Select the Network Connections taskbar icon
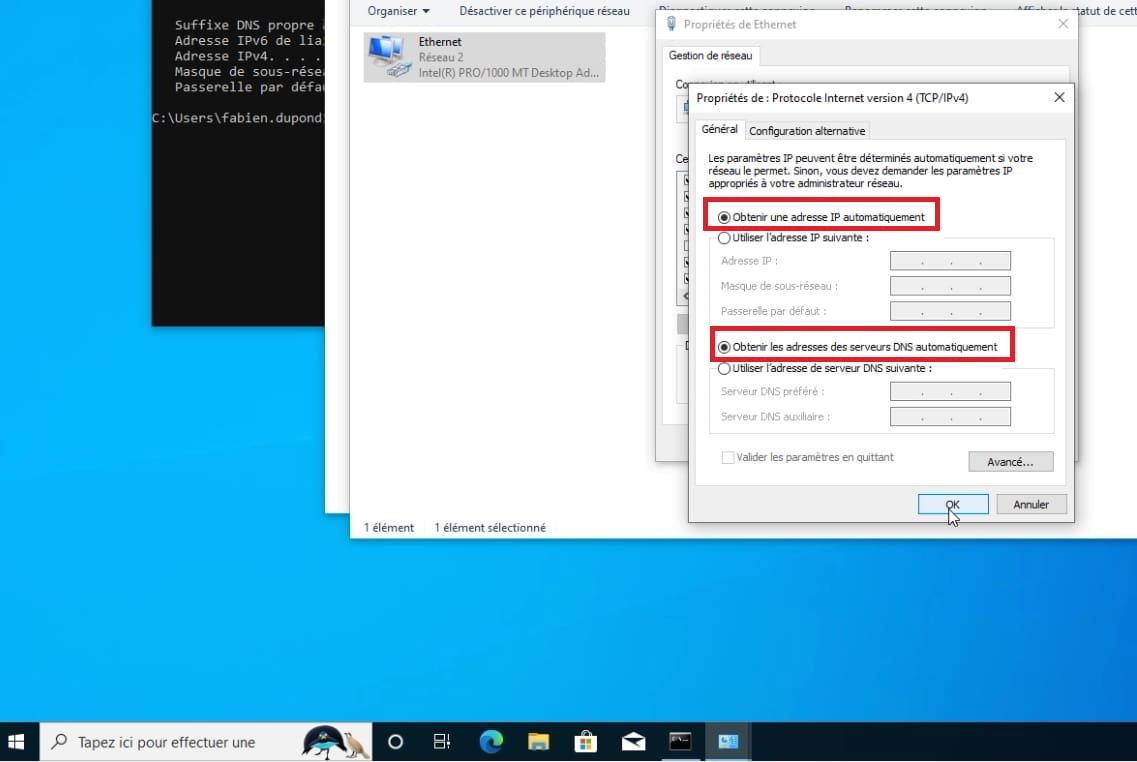Image resolution: width=1137 pixels, height=762 pixels. tap(727, 741)
